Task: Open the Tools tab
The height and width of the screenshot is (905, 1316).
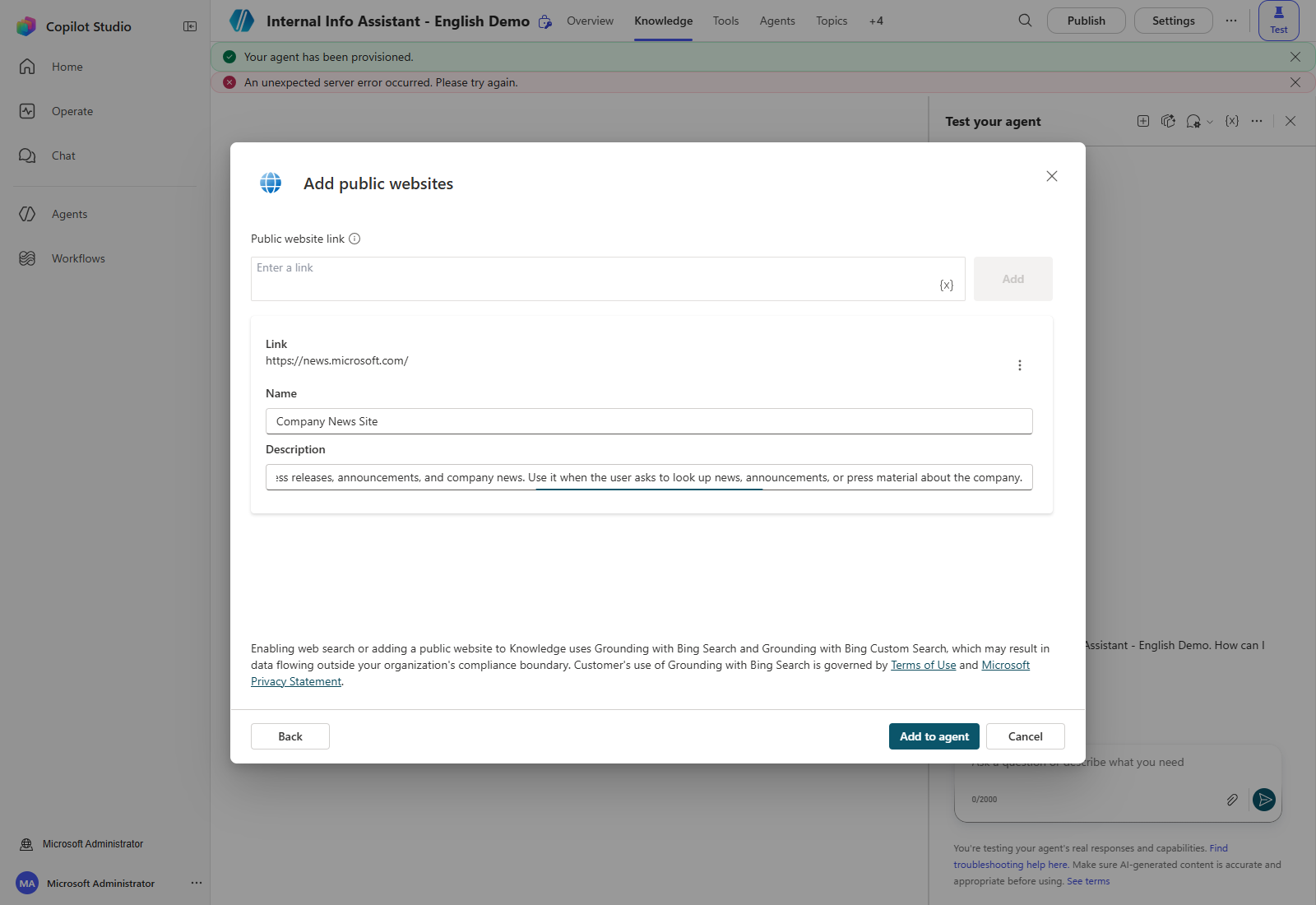Action: [x=725, y=21]
